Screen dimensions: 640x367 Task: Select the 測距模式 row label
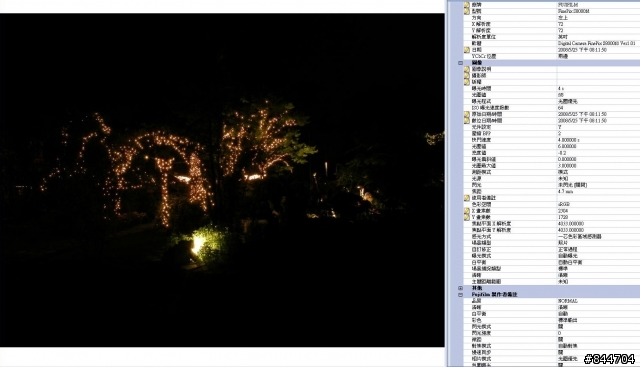481,172
